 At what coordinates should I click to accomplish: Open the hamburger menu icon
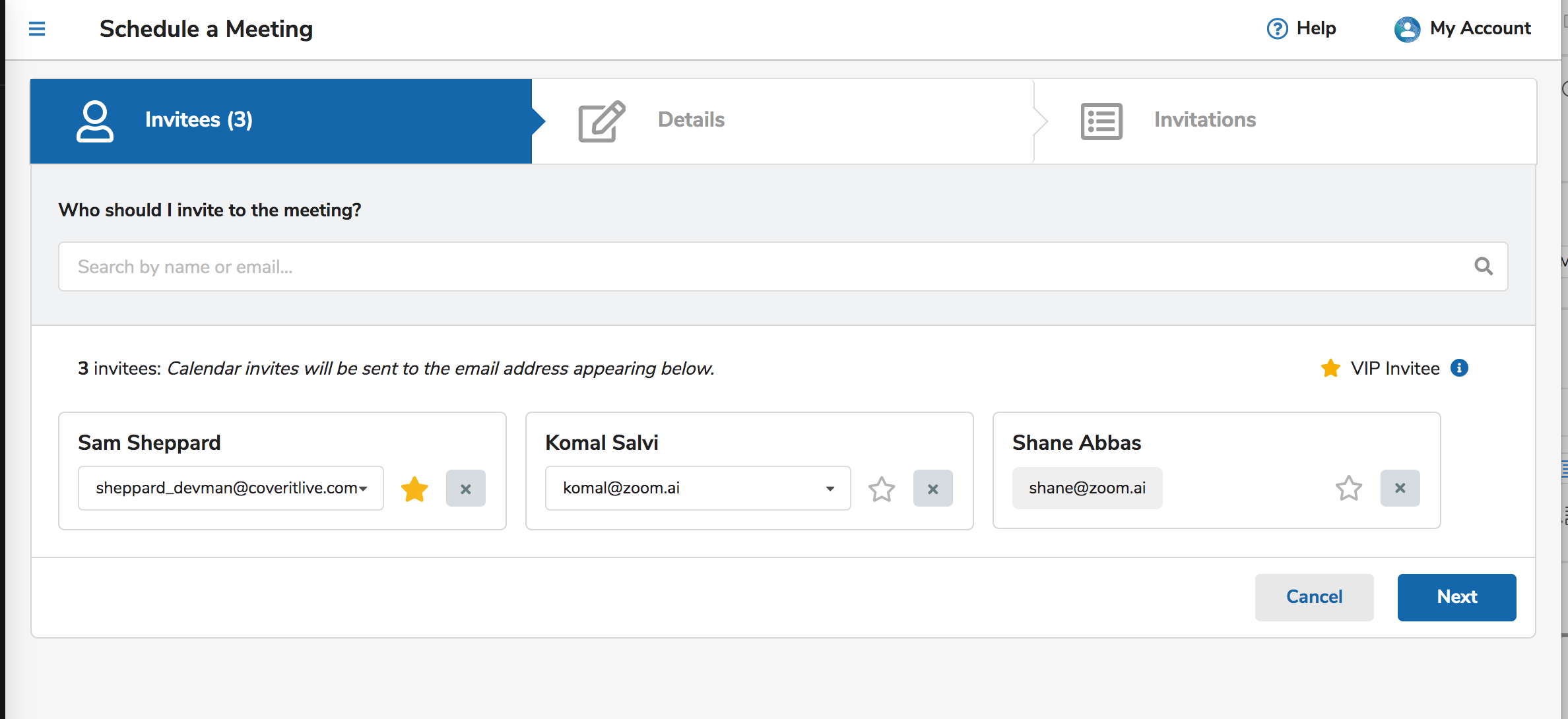click(x=37, y=29)
